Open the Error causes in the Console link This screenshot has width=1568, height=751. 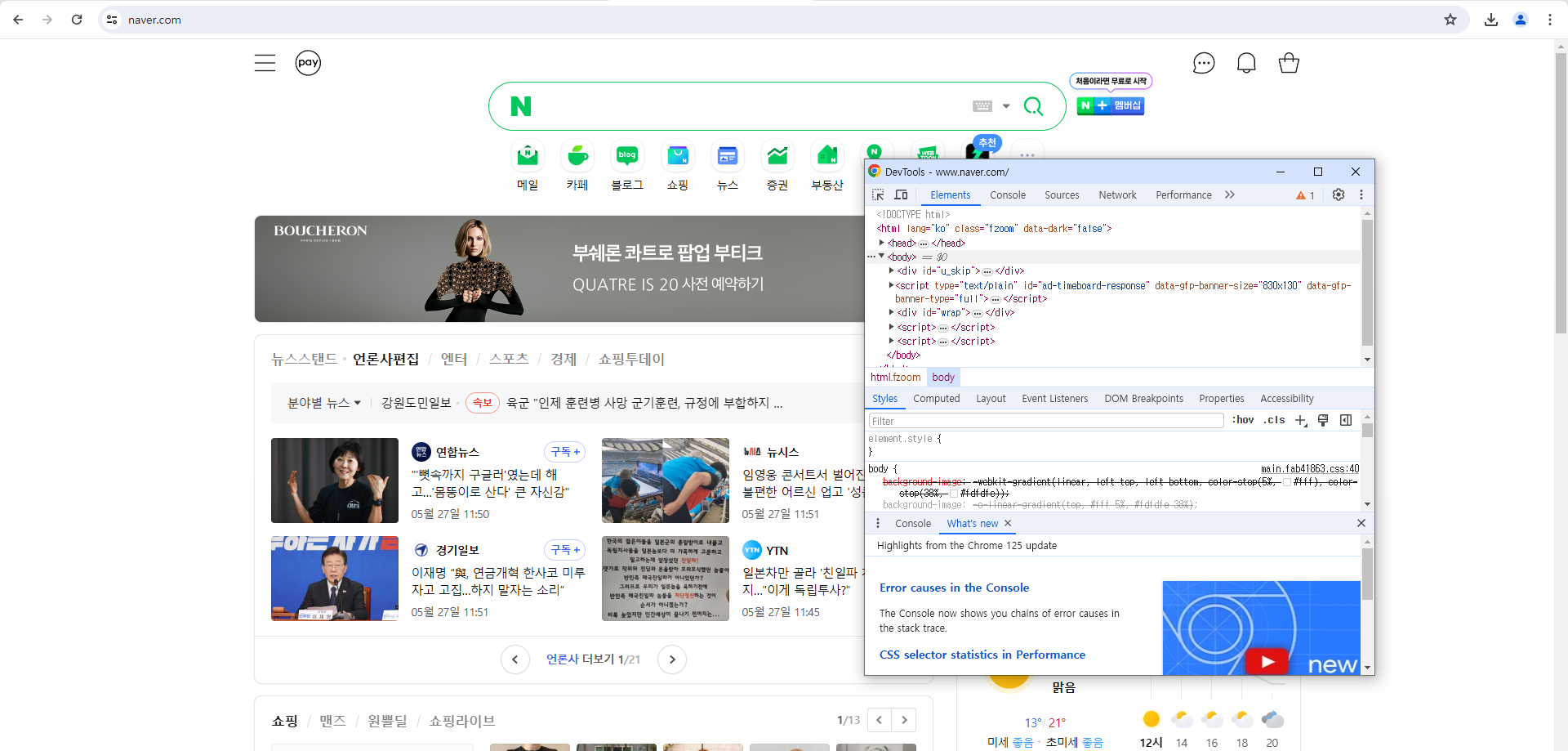point(954,588)
